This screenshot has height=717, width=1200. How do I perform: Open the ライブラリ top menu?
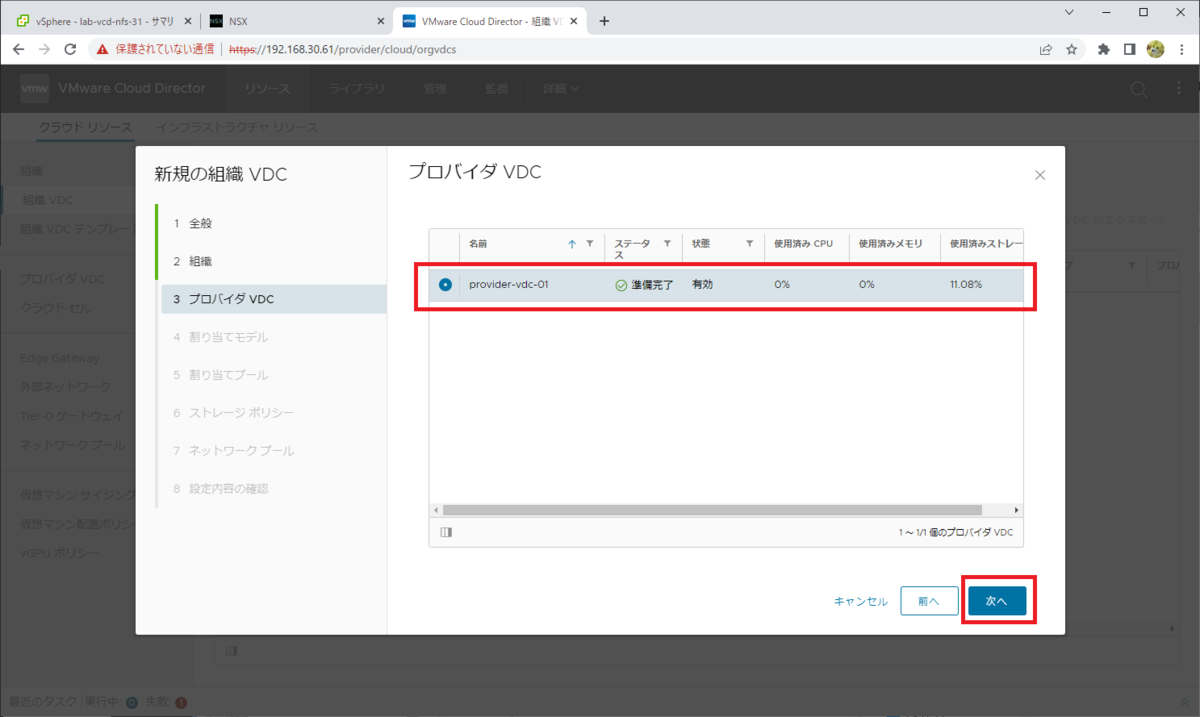click(x=357, y=89)
